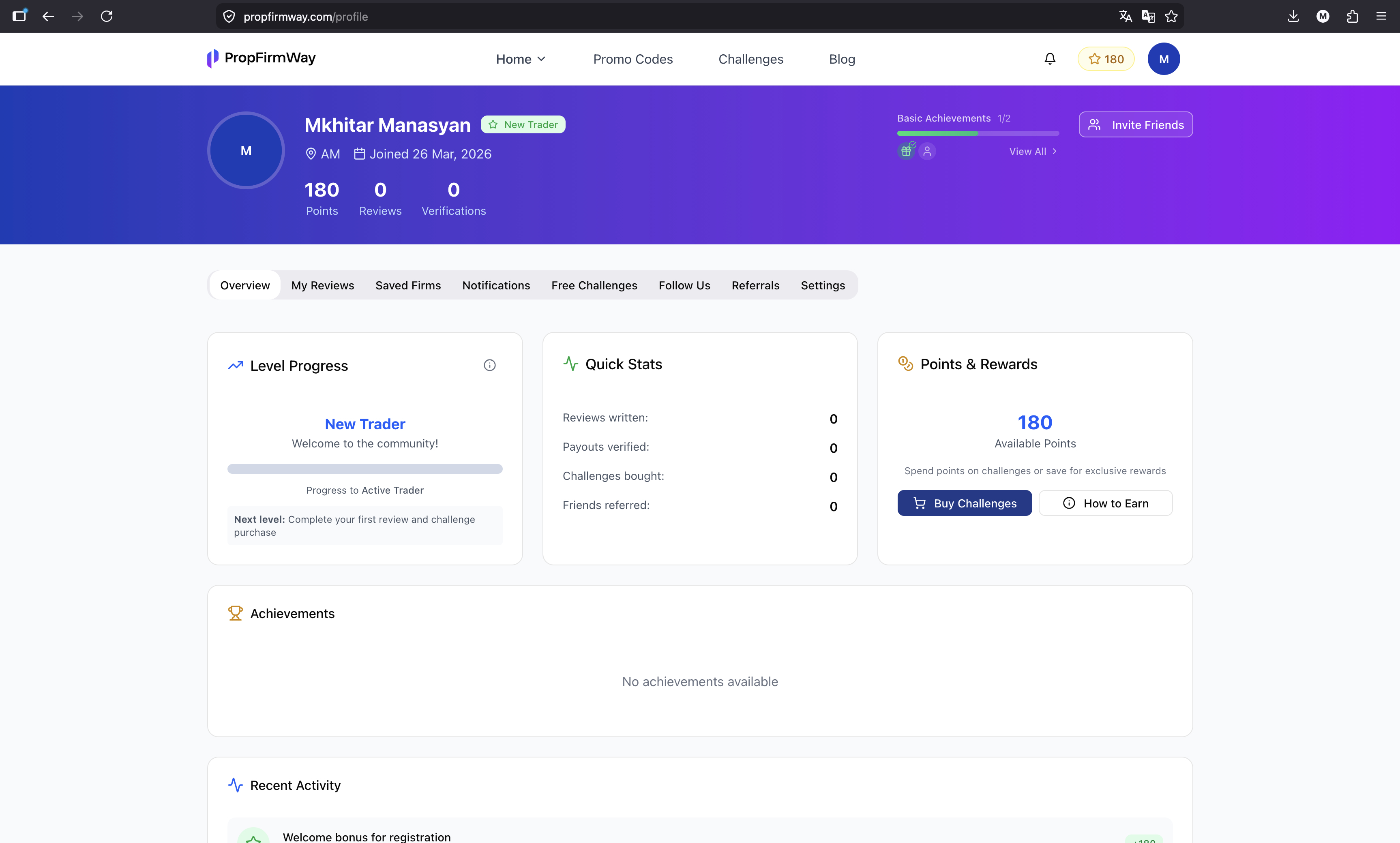Open browser extensions puzzle icon

pyautogui.click(x=1352, y=17)
